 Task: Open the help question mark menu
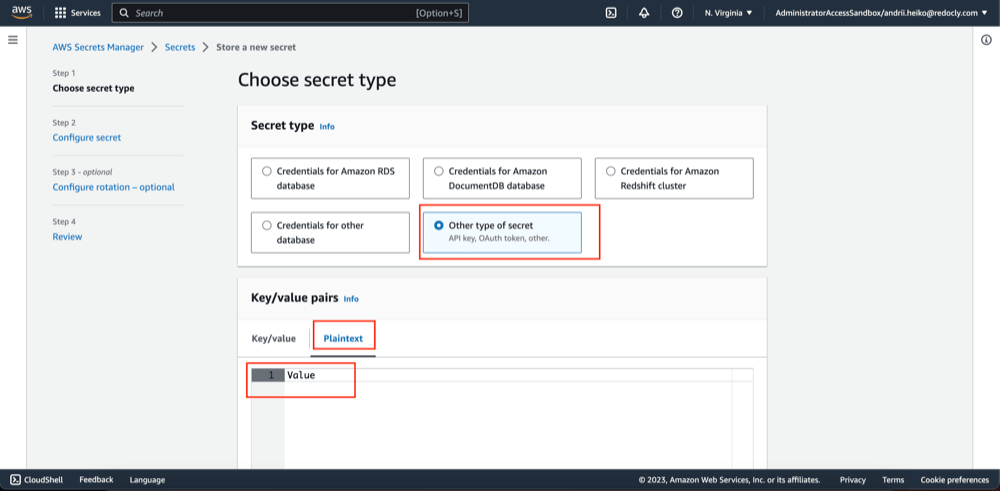(677, 13)
